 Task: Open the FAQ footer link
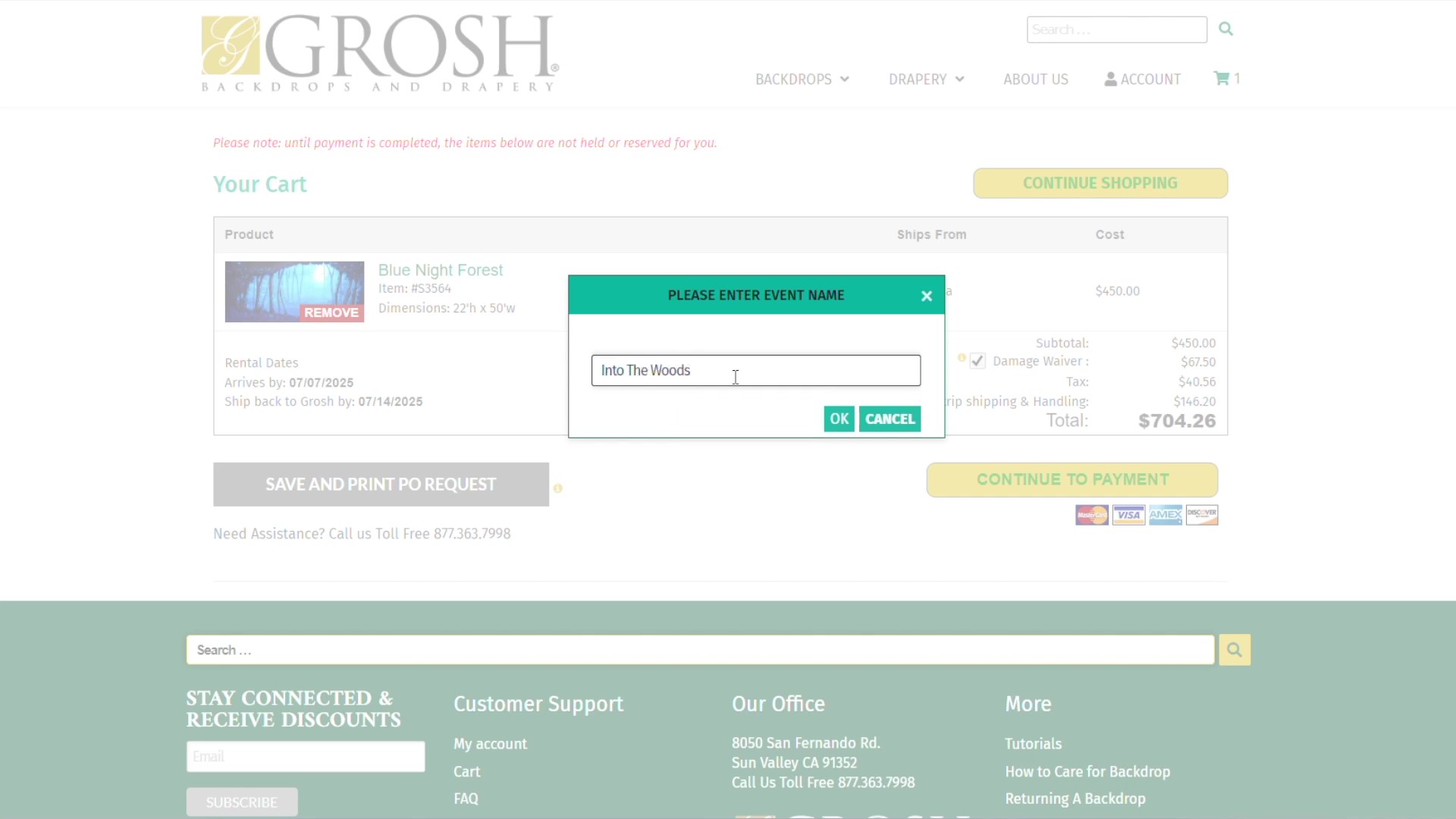pos(466,799)
